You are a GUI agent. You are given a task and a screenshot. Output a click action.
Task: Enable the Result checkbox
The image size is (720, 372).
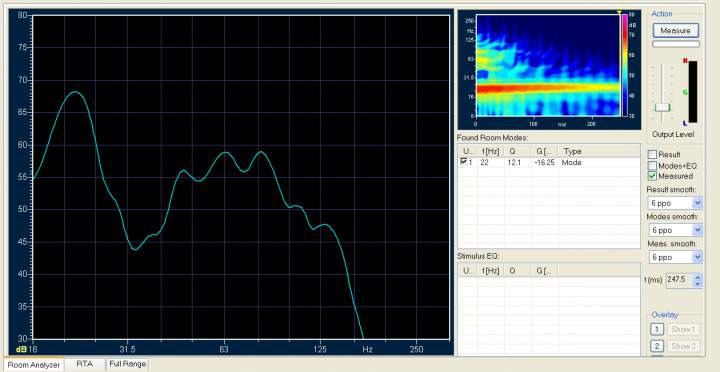pos(652,154)
